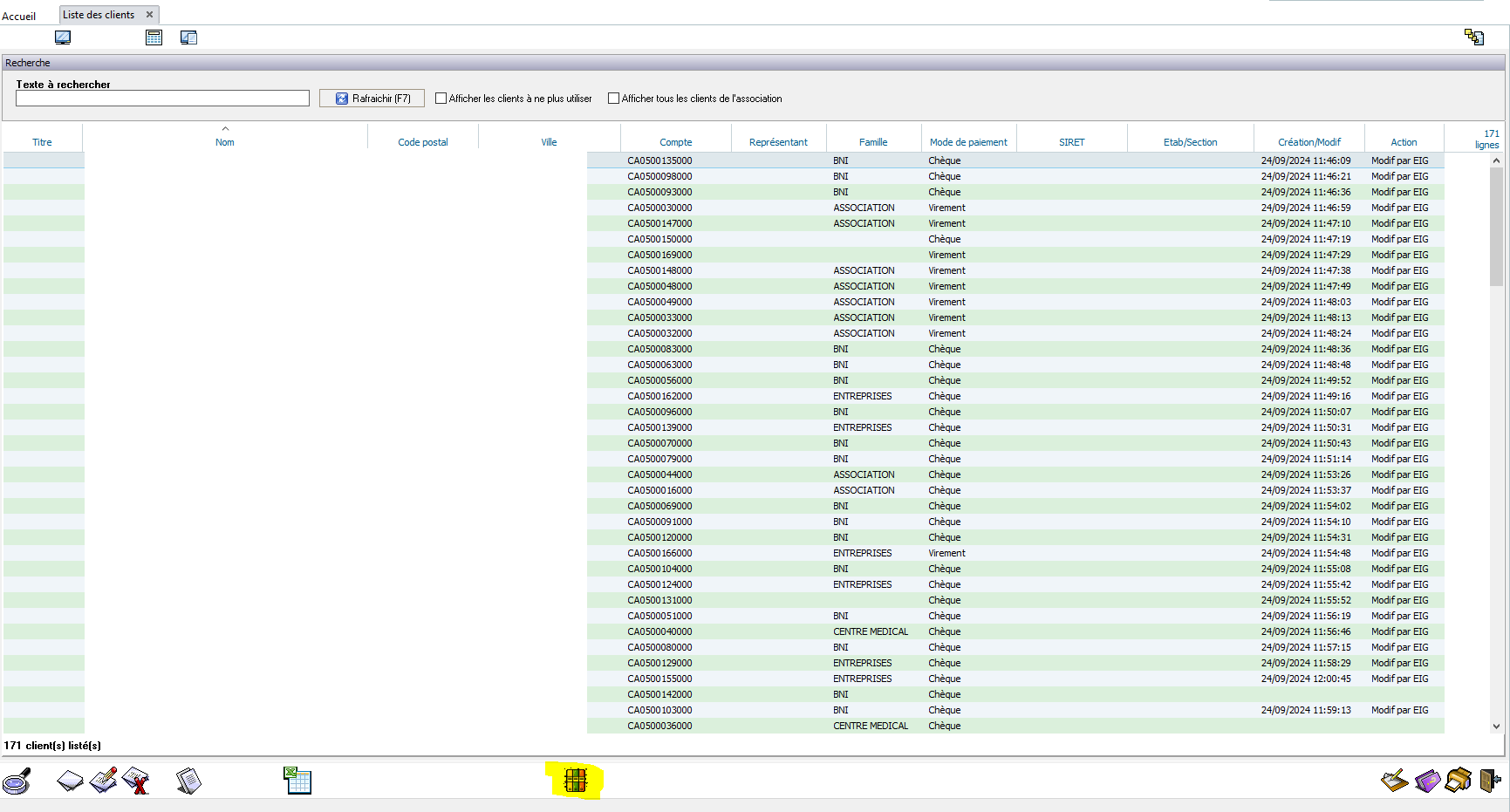The image size is (1510, 812).
Task: Click the Texte à rechercher input field
Action: (162, 99)
